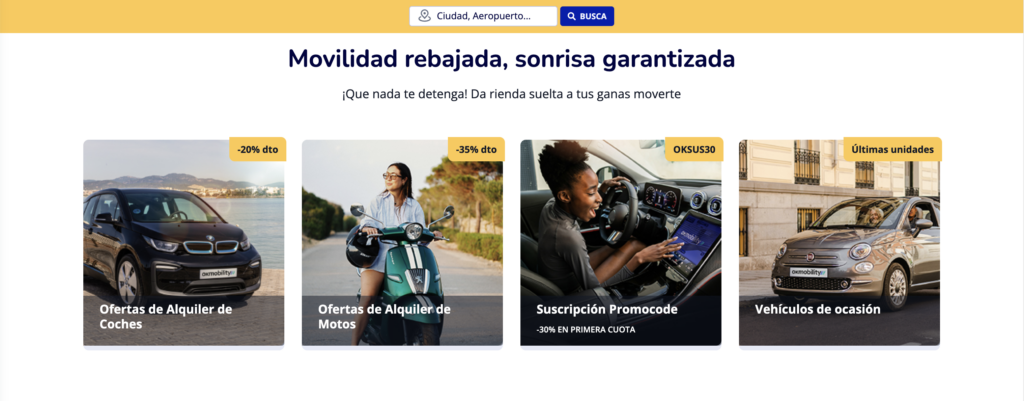Open the -35% dto discount badge
The width and height of the screenshot is (1024, 401).
[476, 149]
